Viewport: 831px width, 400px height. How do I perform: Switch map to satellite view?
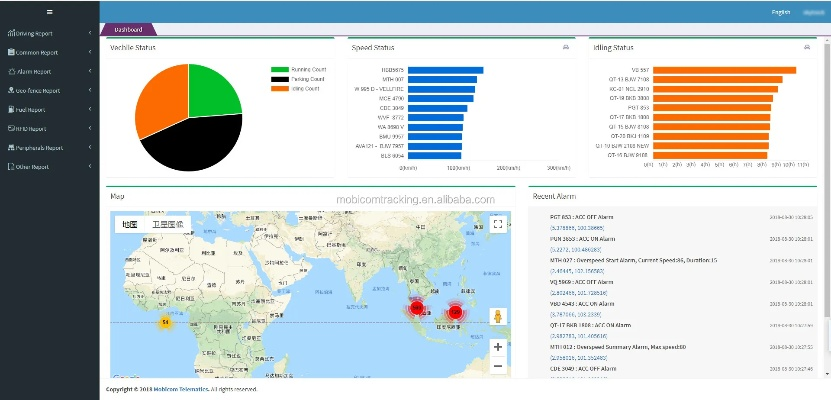167,225
